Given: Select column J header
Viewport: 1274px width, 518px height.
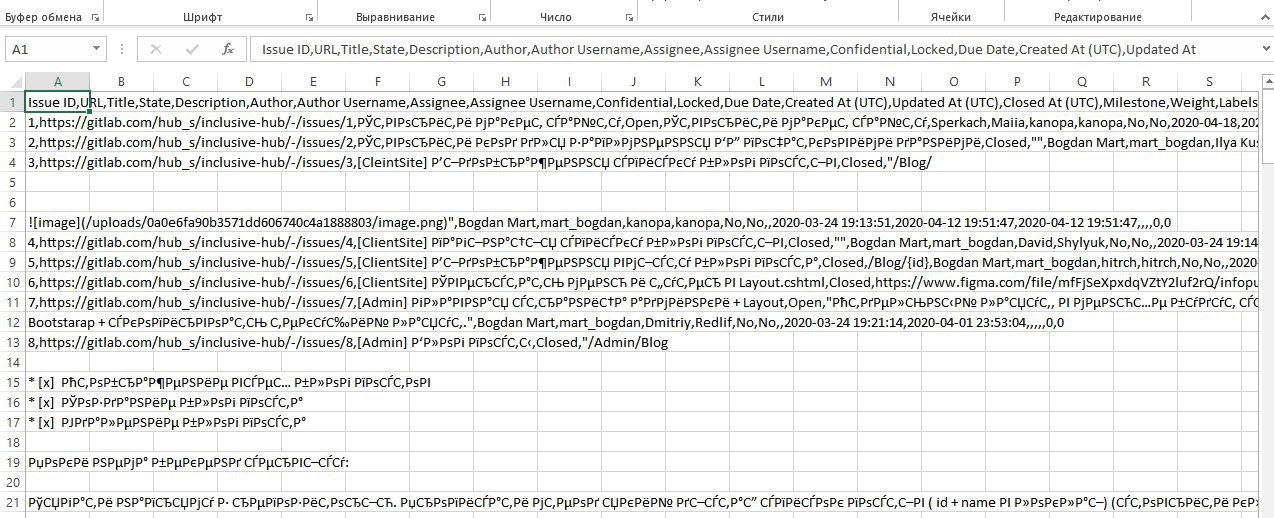Looking at the screenshot, I should click(633, 82).
